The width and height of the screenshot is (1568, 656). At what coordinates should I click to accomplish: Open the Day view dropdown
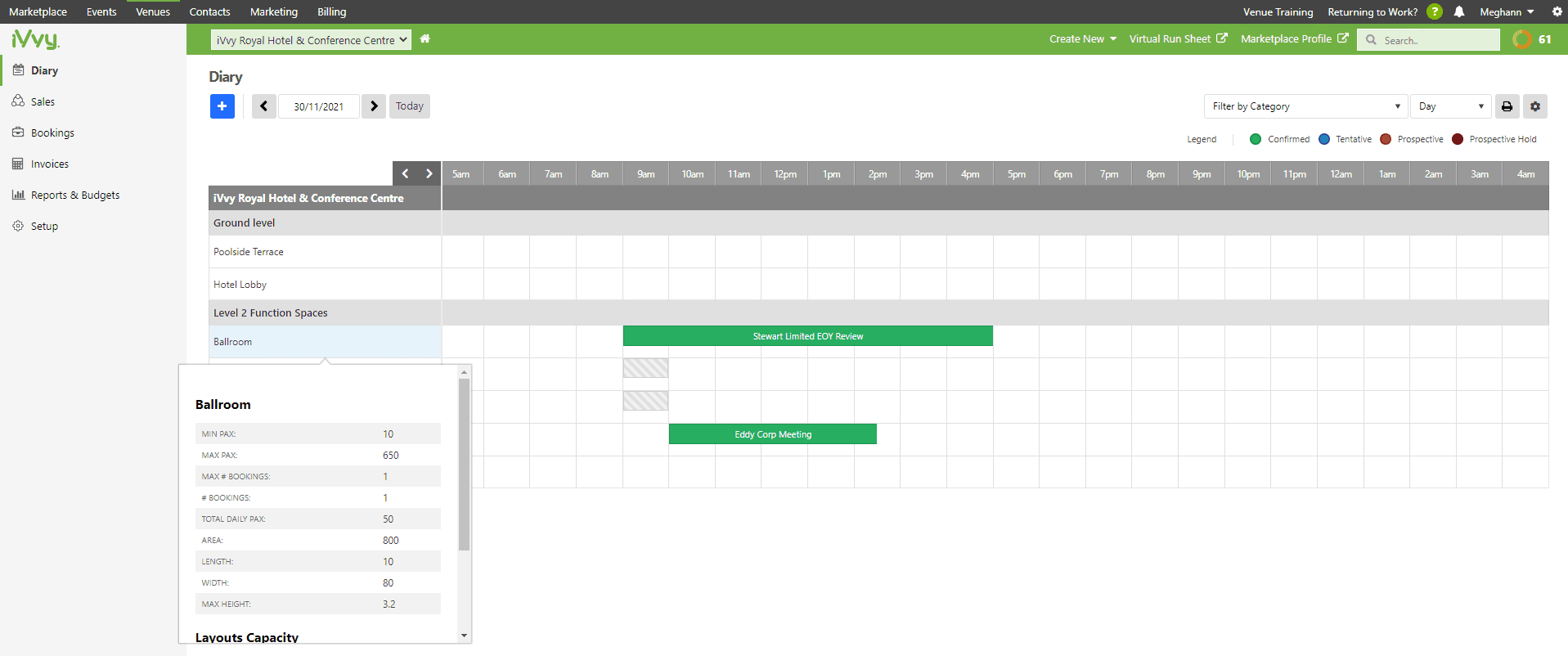coord(1451,106)
